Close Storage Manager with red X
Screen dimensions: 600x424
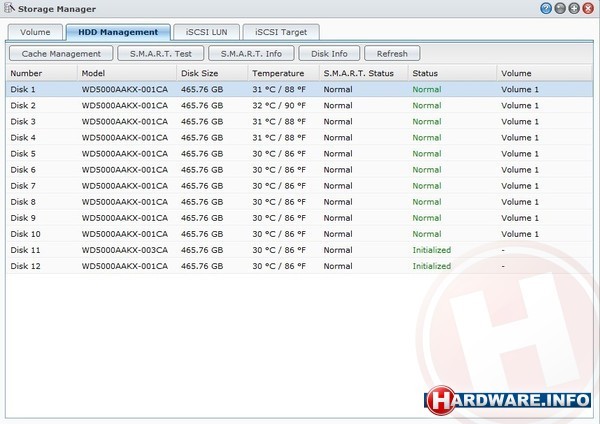(588, 8)
